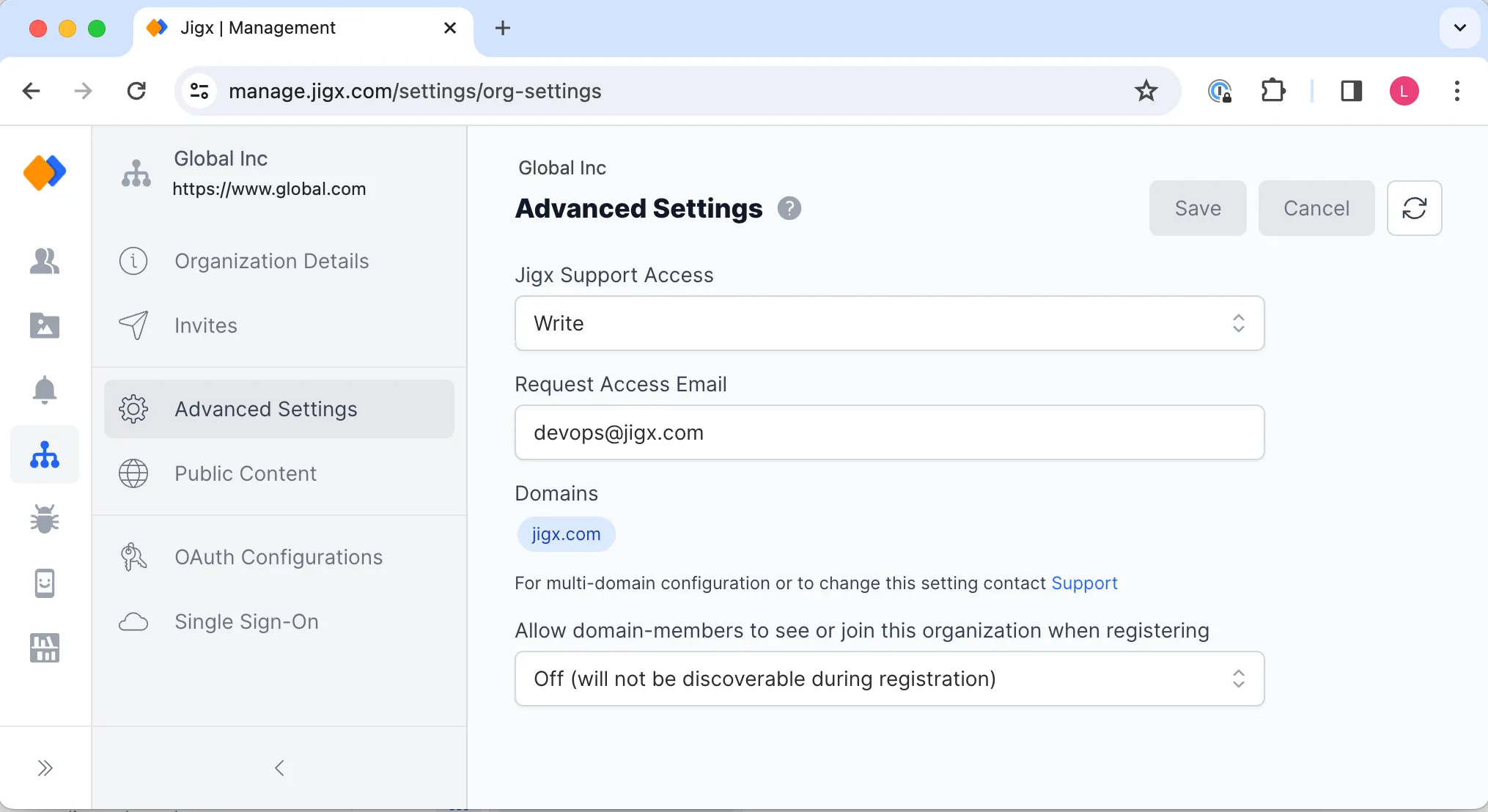Toggle domain discoverability during registration

tap(889, 678)
